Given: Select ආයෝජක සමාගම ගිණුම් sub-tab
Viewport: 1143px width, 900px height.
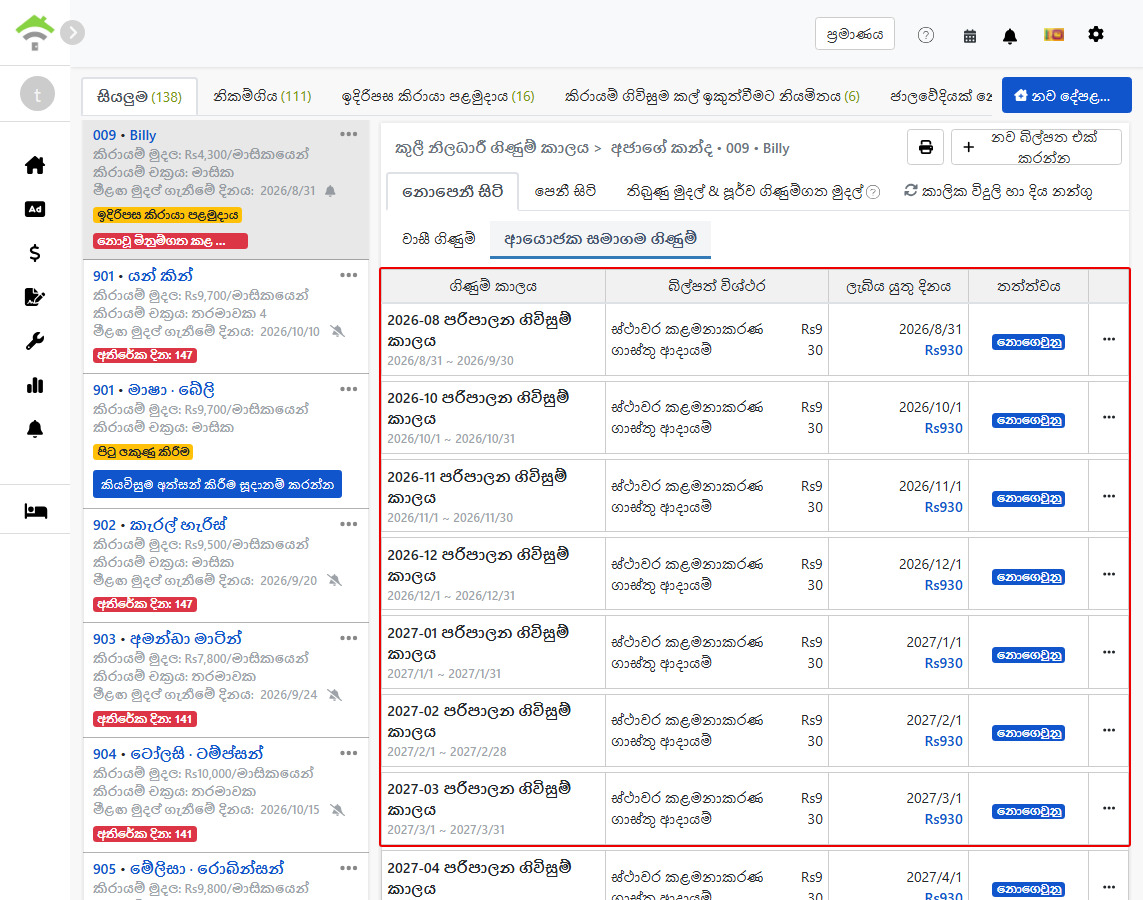Looking at the screenshot, I should 600,238.
